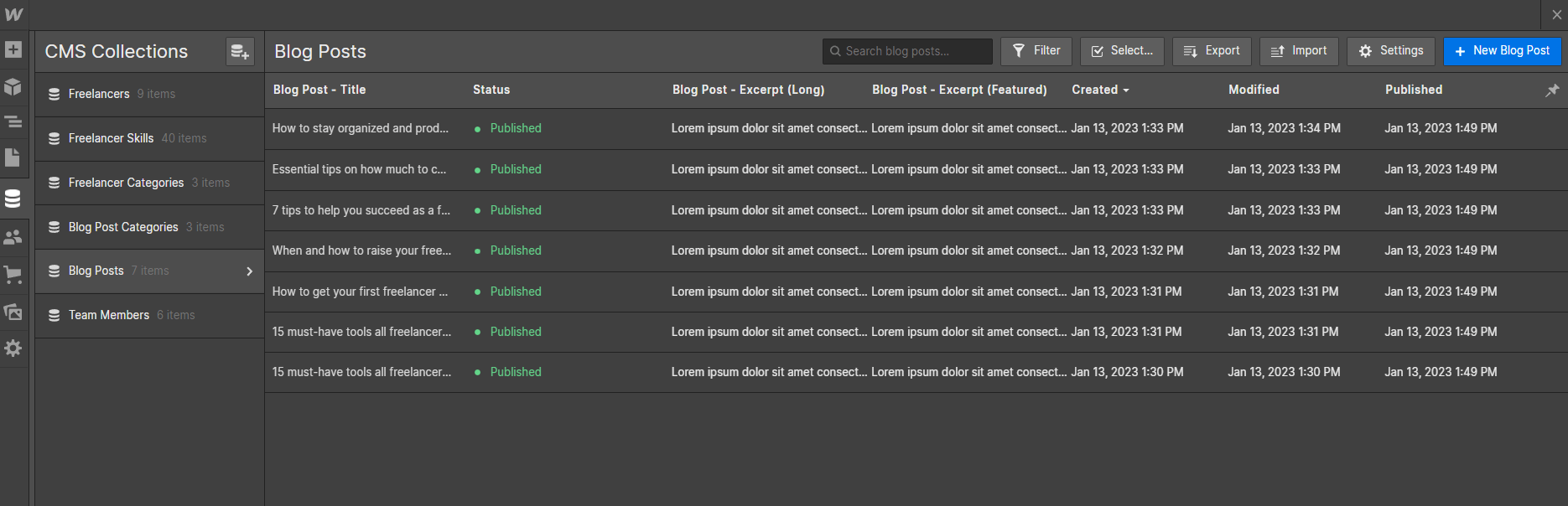Sort by Status column header

(491, 90)
